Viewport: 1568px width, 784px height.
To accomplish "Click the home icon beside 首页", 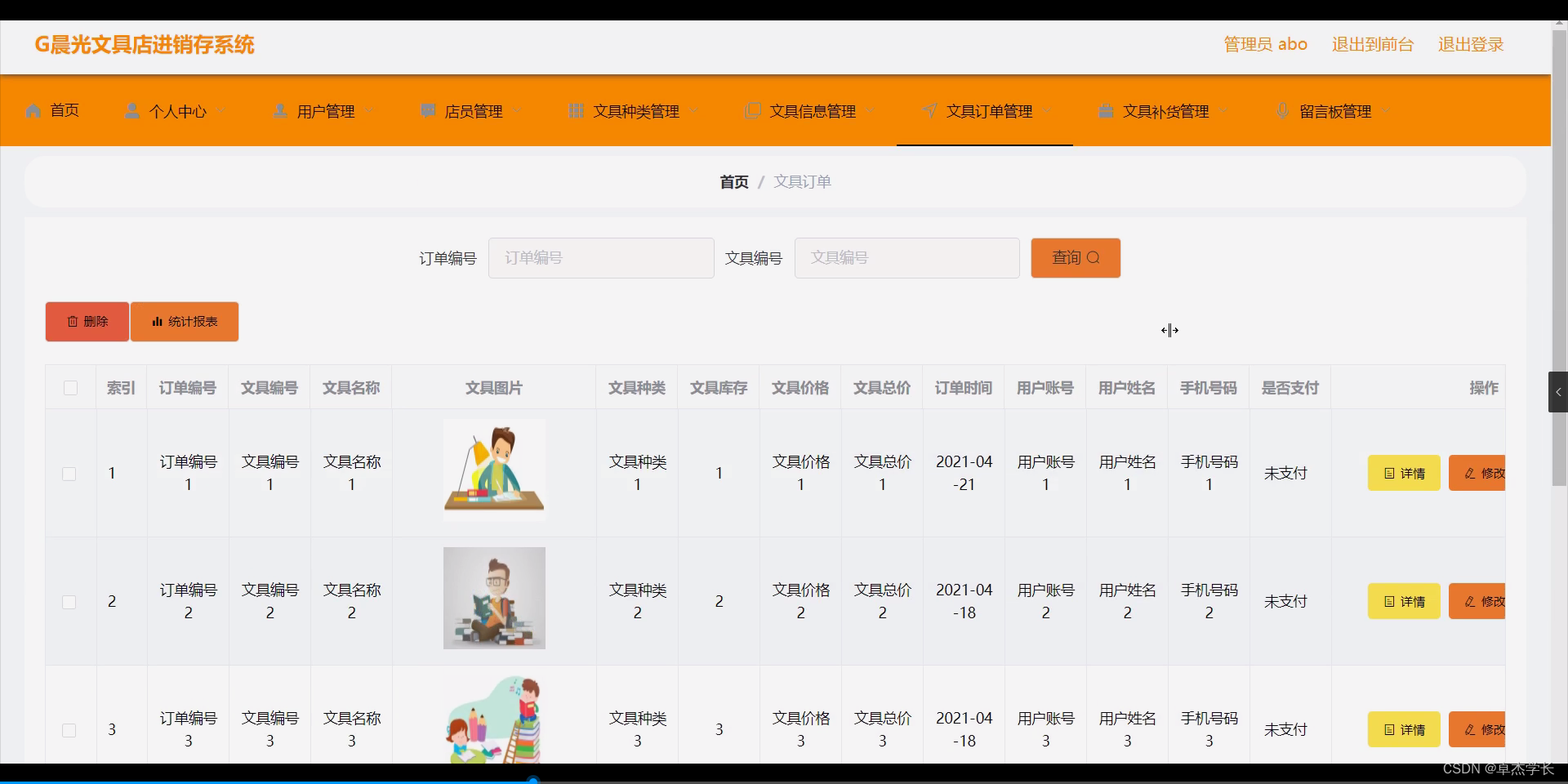I will click(x=33, y=111).
